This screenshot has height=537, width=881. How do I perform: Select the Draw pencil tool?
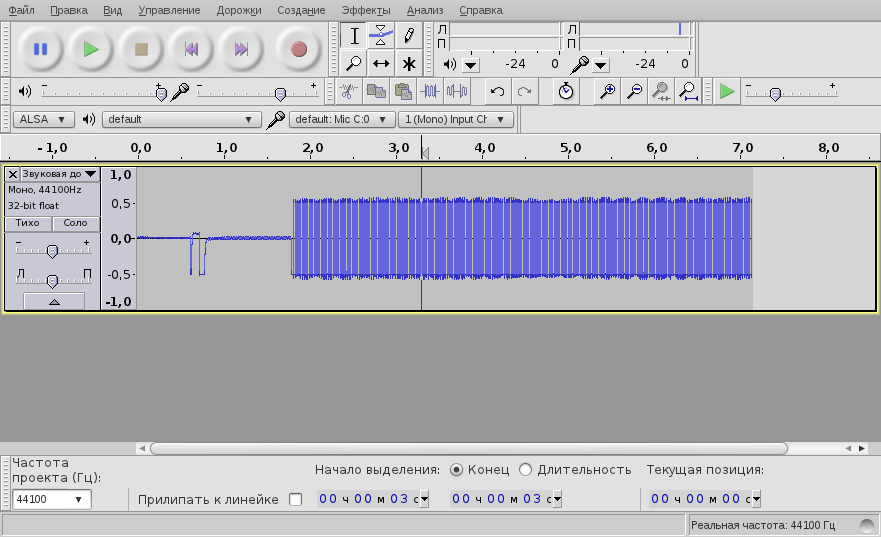[x=408, y=36]
